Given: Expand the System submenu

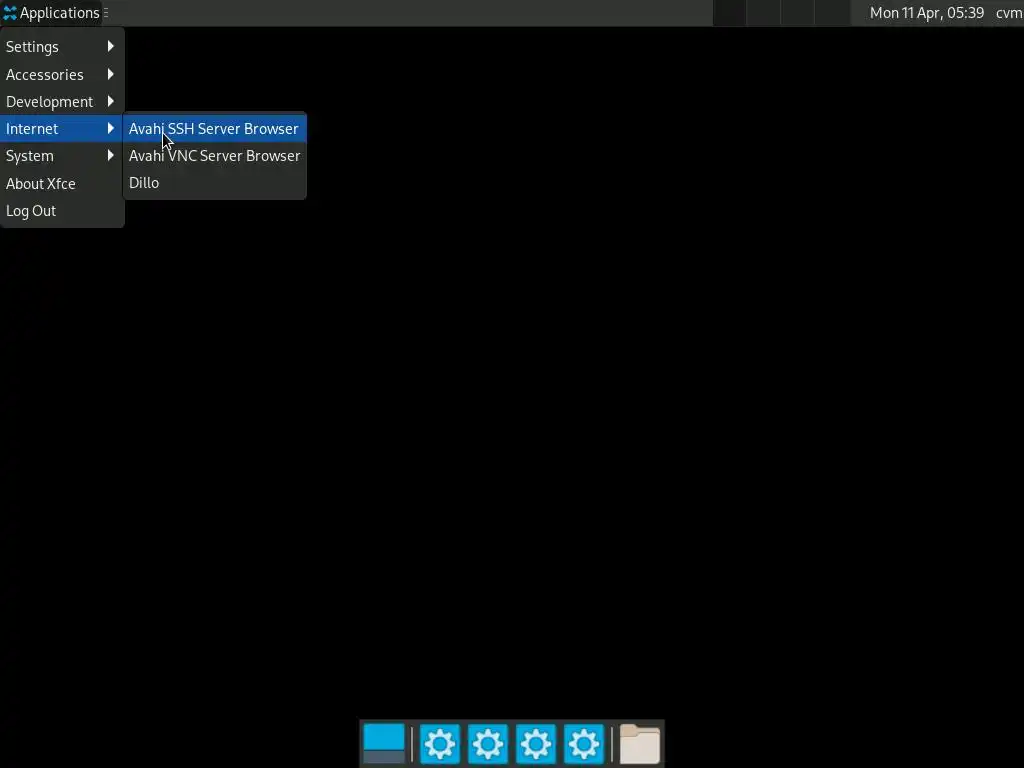Looking at the screenshot, I should pyautogui.click(x=62, y=156).
